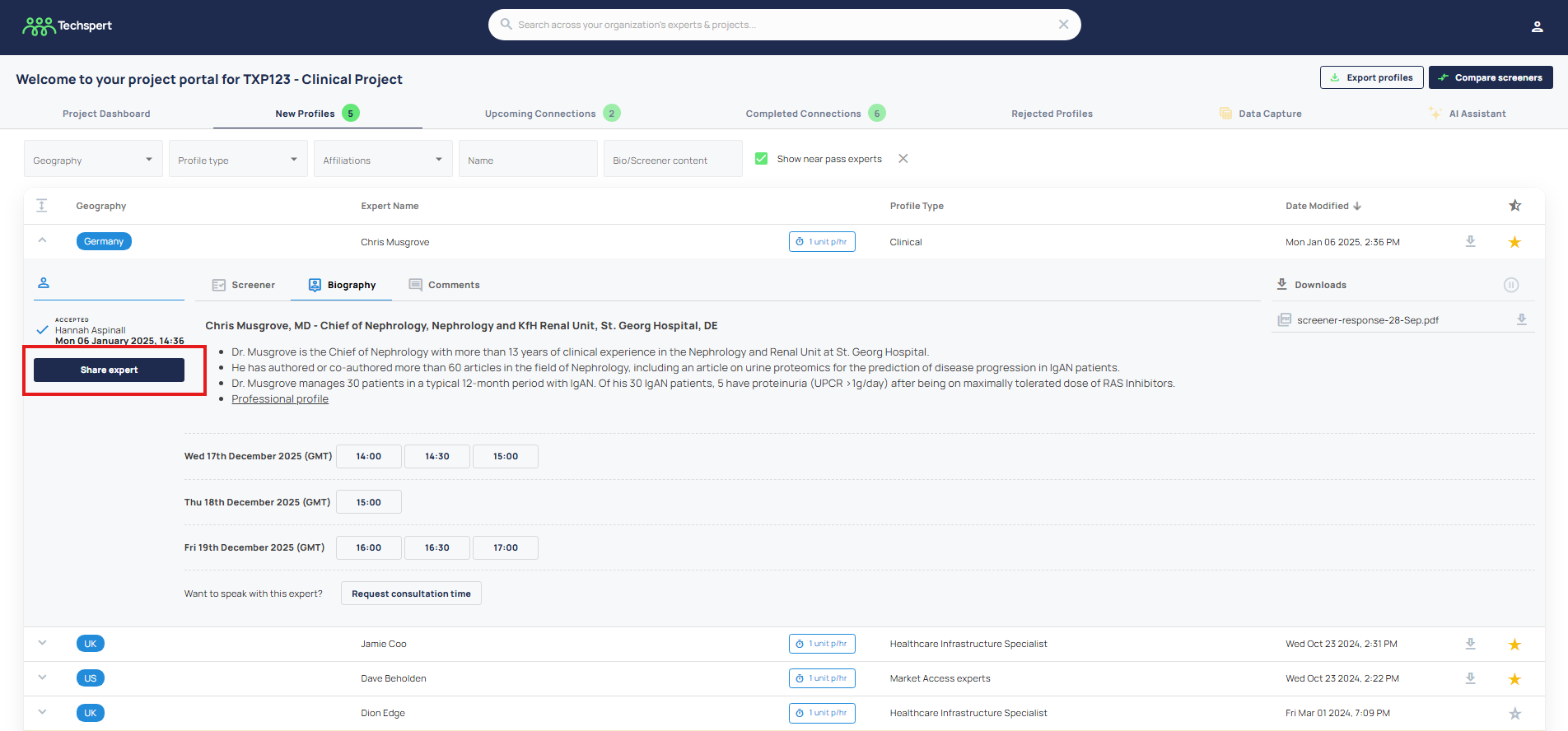The height and width of the screenshot is (731, 1568).
Task: Select 16:30 slot on Fri 19th December
Action: (x=437, y=547)
